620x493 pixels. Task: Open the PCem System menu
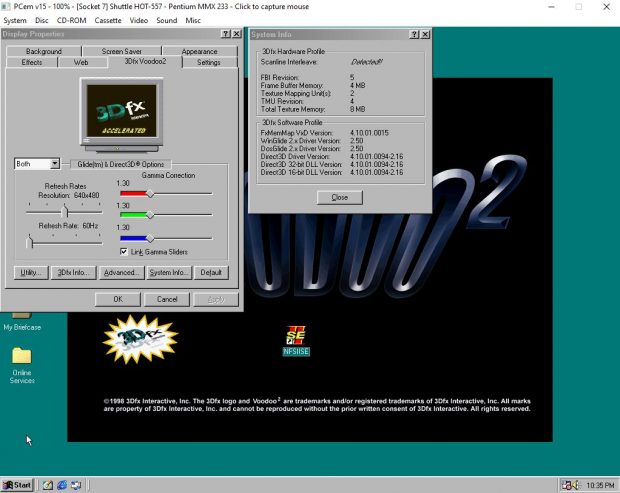(x=15, y=20)
